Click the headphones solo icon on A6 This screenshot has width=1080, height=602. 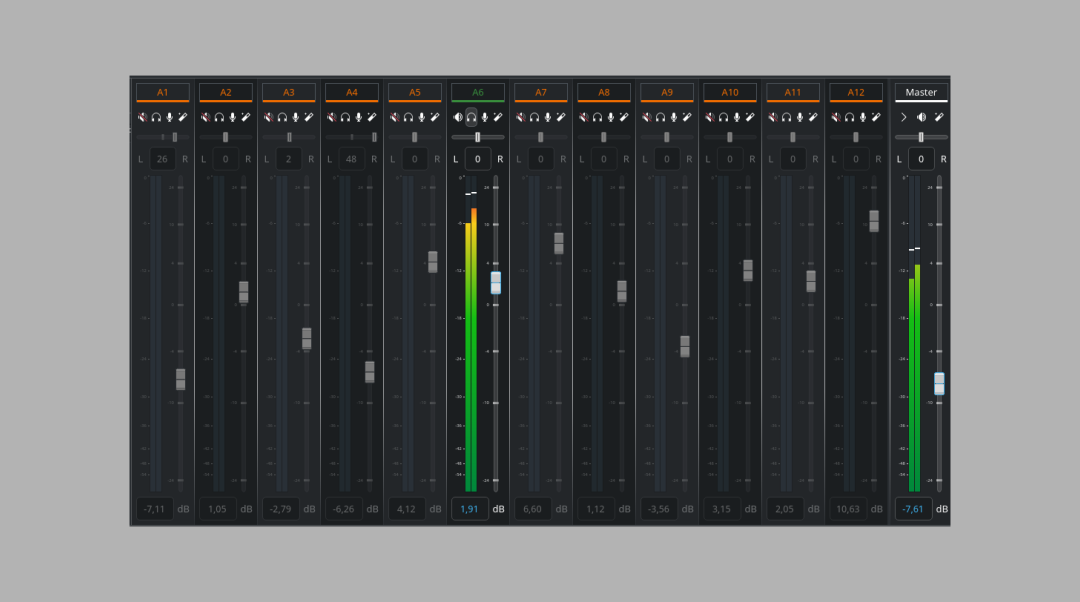coord(471,117)
